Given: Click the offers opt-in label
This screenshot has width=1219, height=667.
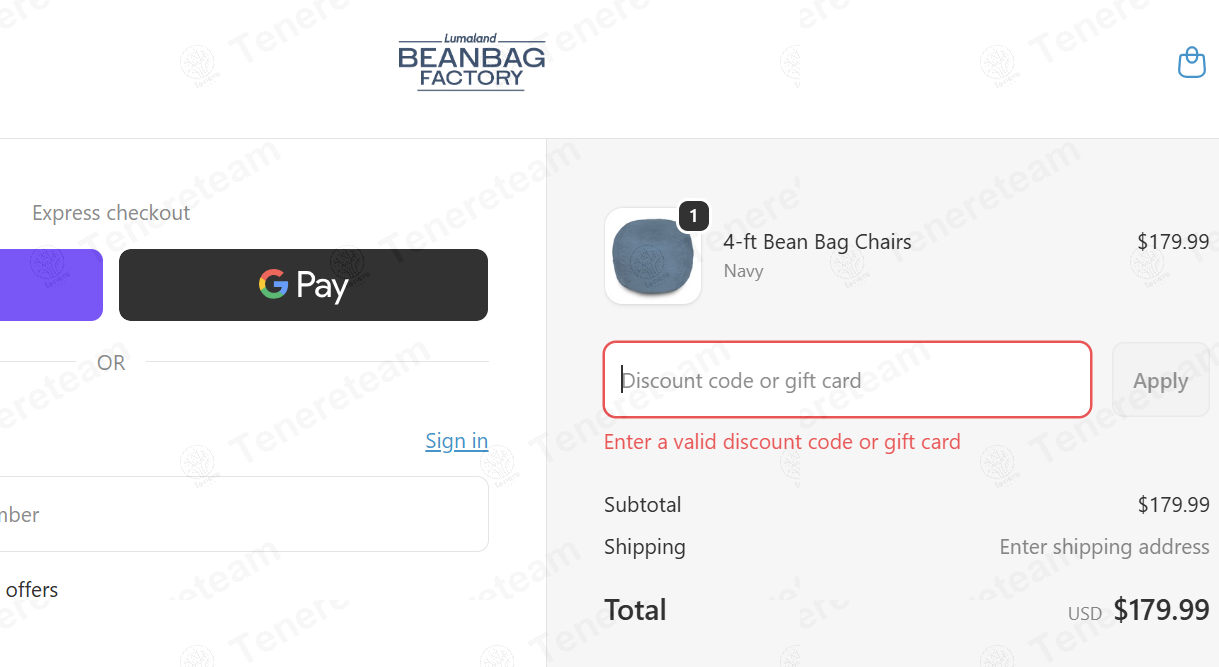Looking at the screenshot, I should (x=32, y=590).
